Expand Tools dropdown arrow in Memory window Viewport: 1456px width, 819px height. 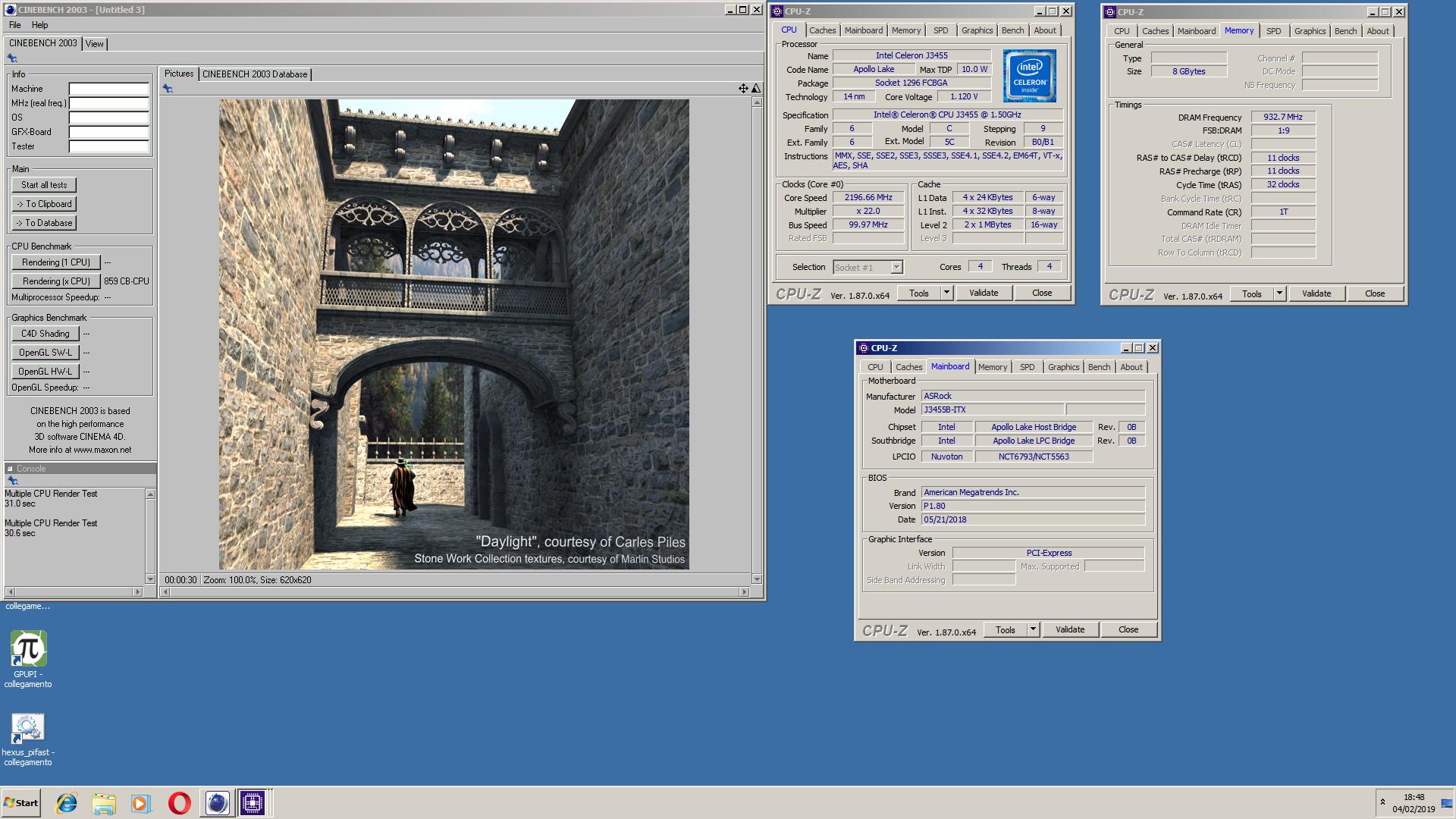1279,293
